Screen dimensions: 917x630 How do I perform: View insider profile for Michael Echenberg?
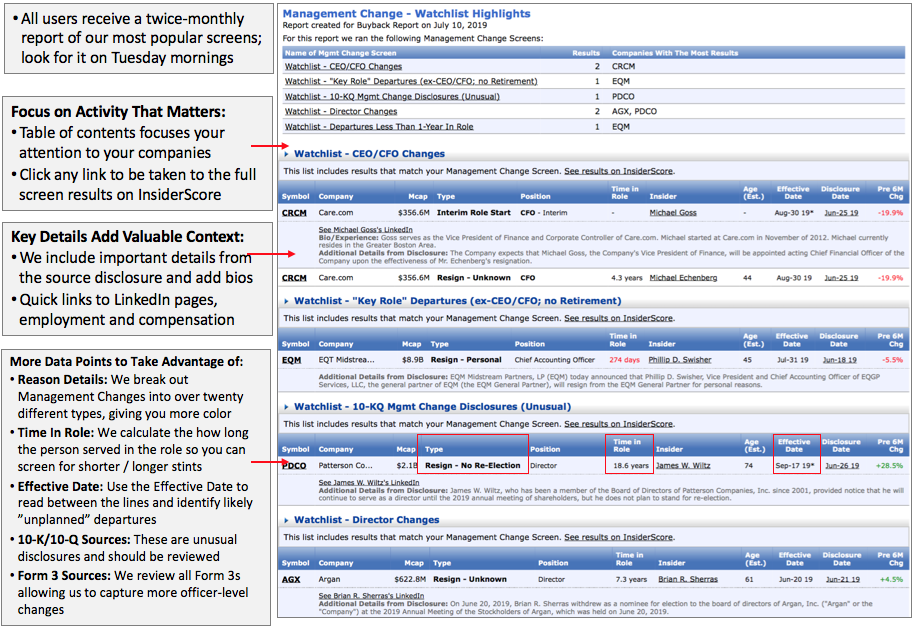click(x=683, y=278)
